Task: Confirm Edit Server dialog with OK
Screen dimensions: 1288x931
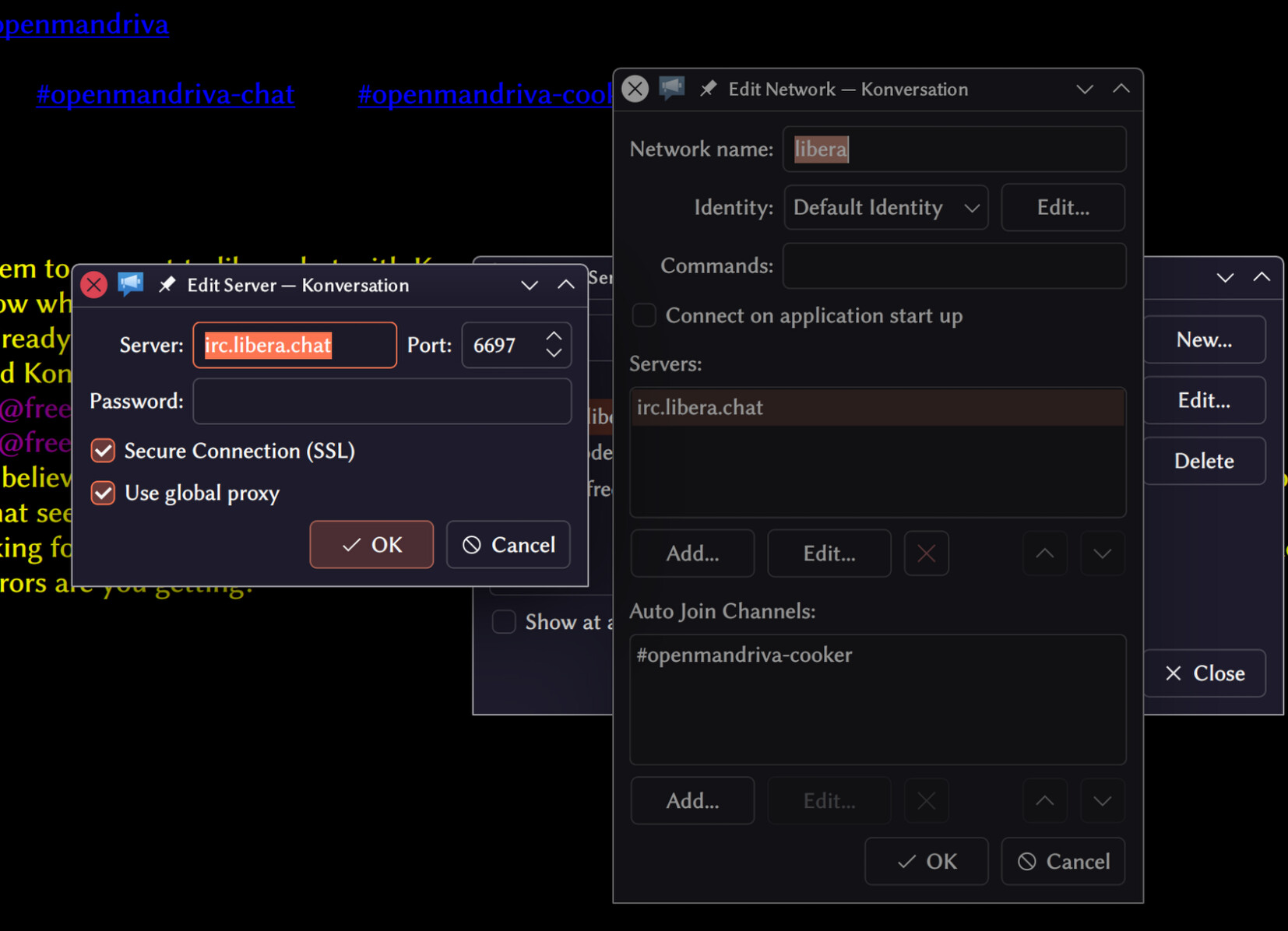Action: coord(371,544)
